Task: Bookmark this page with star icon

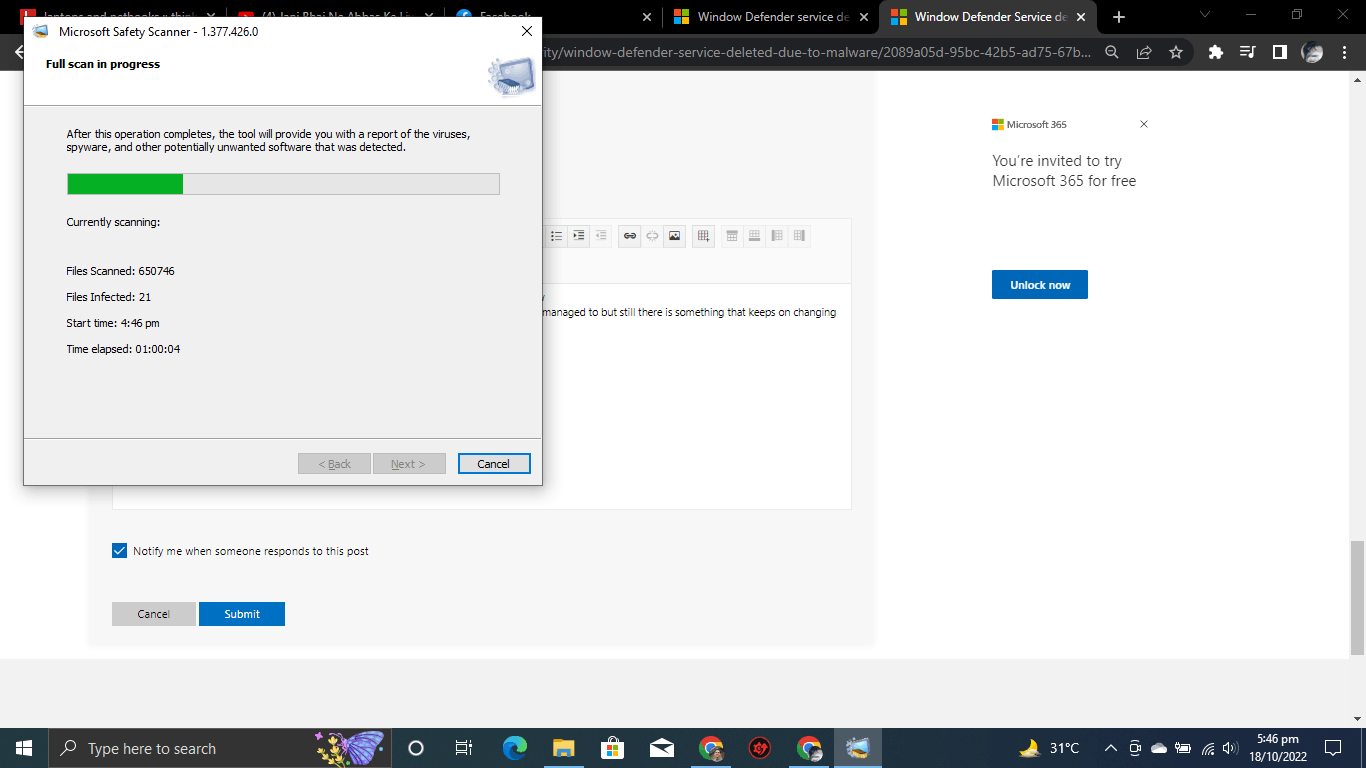Action: click(x=1176, y=52)
